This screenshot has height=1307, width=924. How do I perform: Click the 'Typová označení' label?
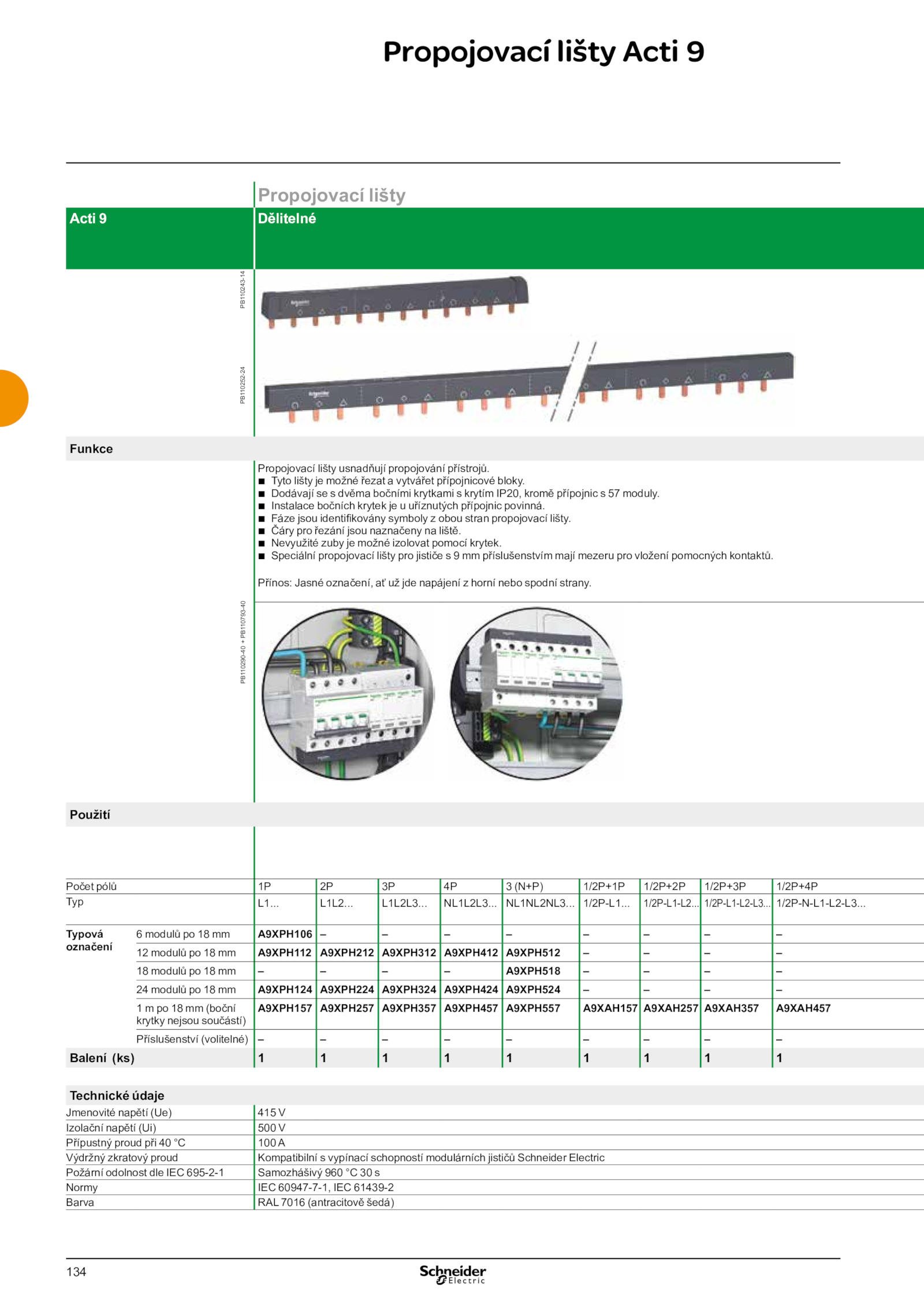[89, 940]
